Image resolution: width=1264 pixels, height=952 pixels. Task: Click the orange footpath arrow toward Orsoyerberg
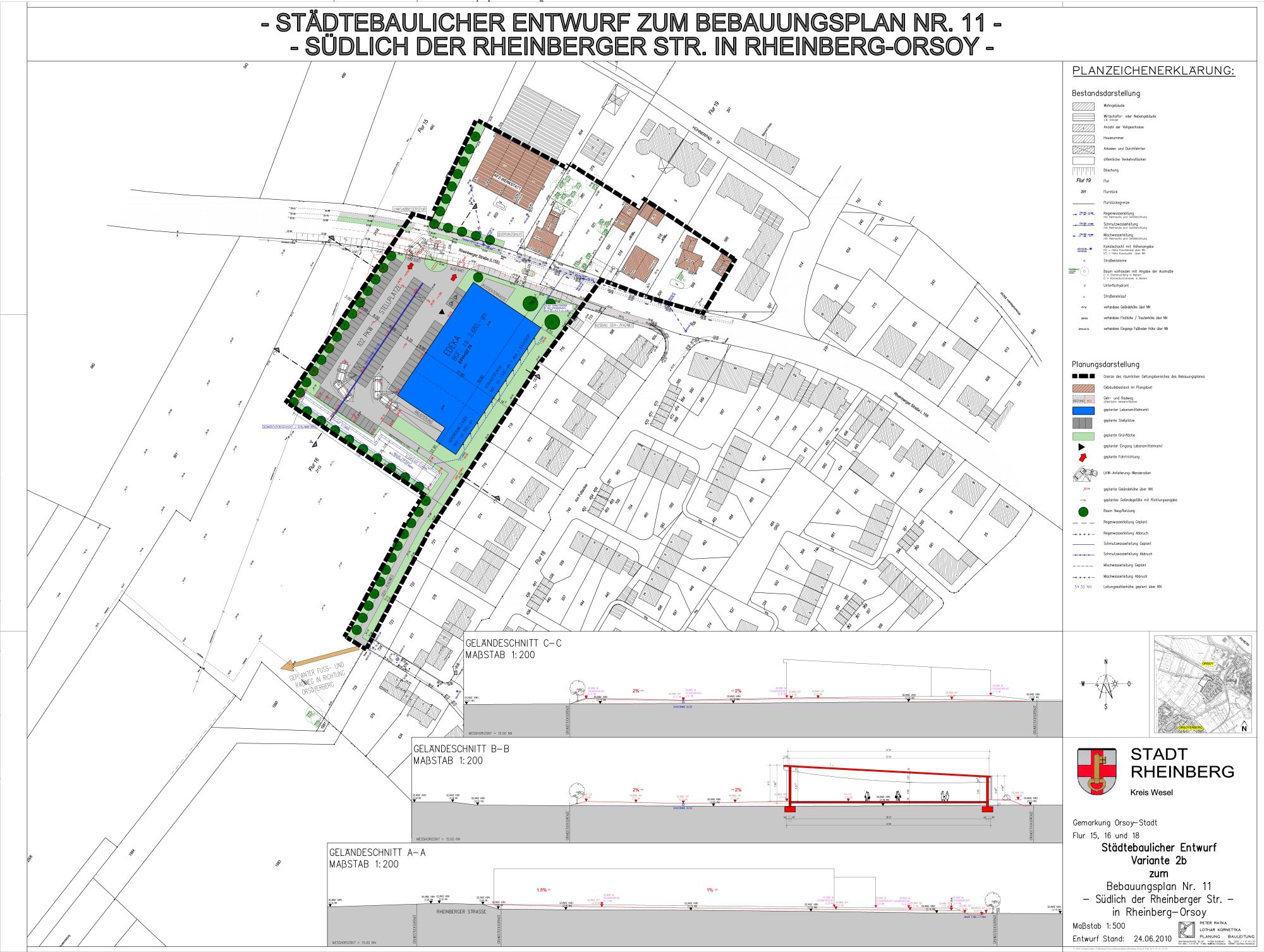(x=322, y=657)
